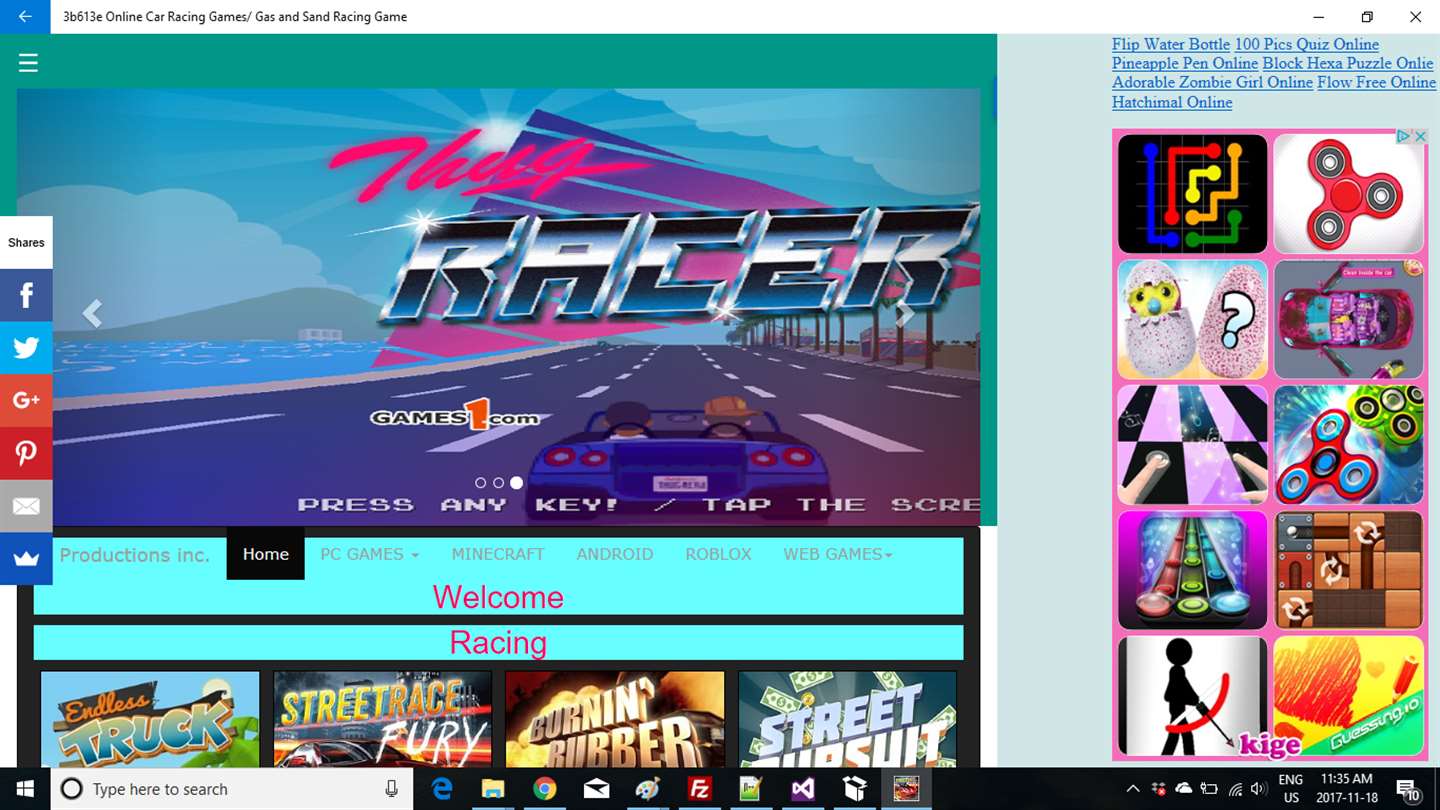1440x810 pixels.
Task: Open the pink car cleaning ad tile
Action: point(1348,320)
